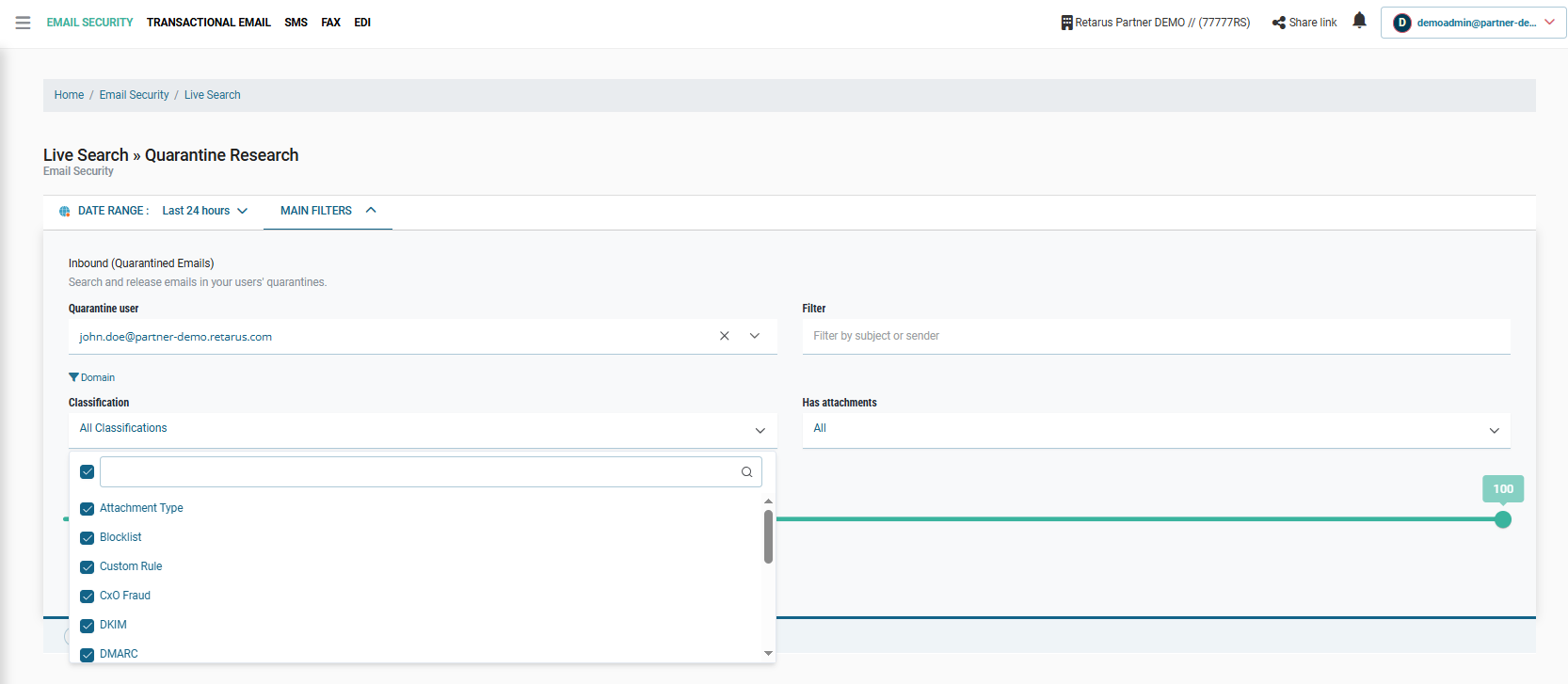Click the search magnifier in classification list
This screenshot has height=684, width=1568.
click(746, 472)
